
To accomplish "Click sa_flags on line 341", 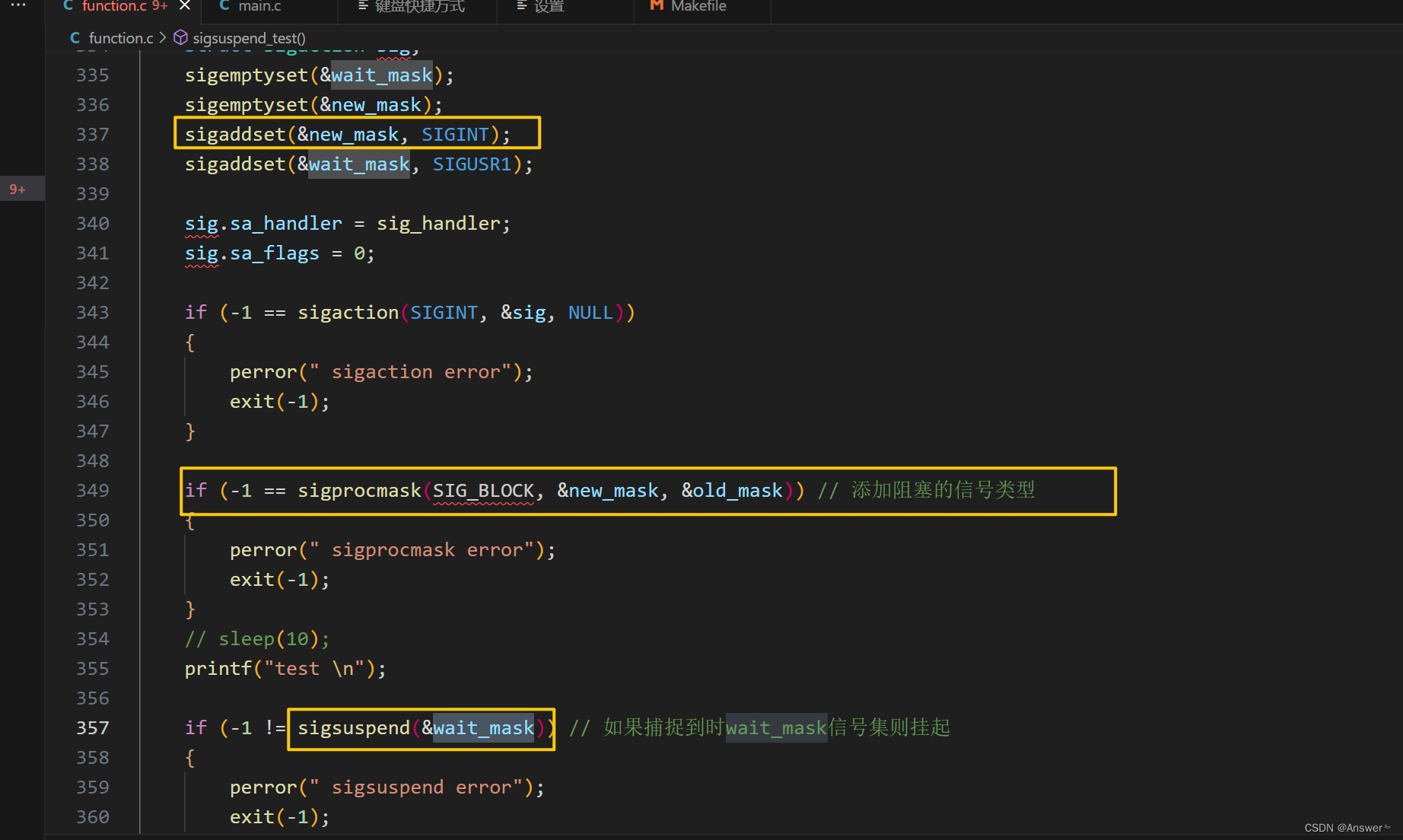I will click(275, 253).
